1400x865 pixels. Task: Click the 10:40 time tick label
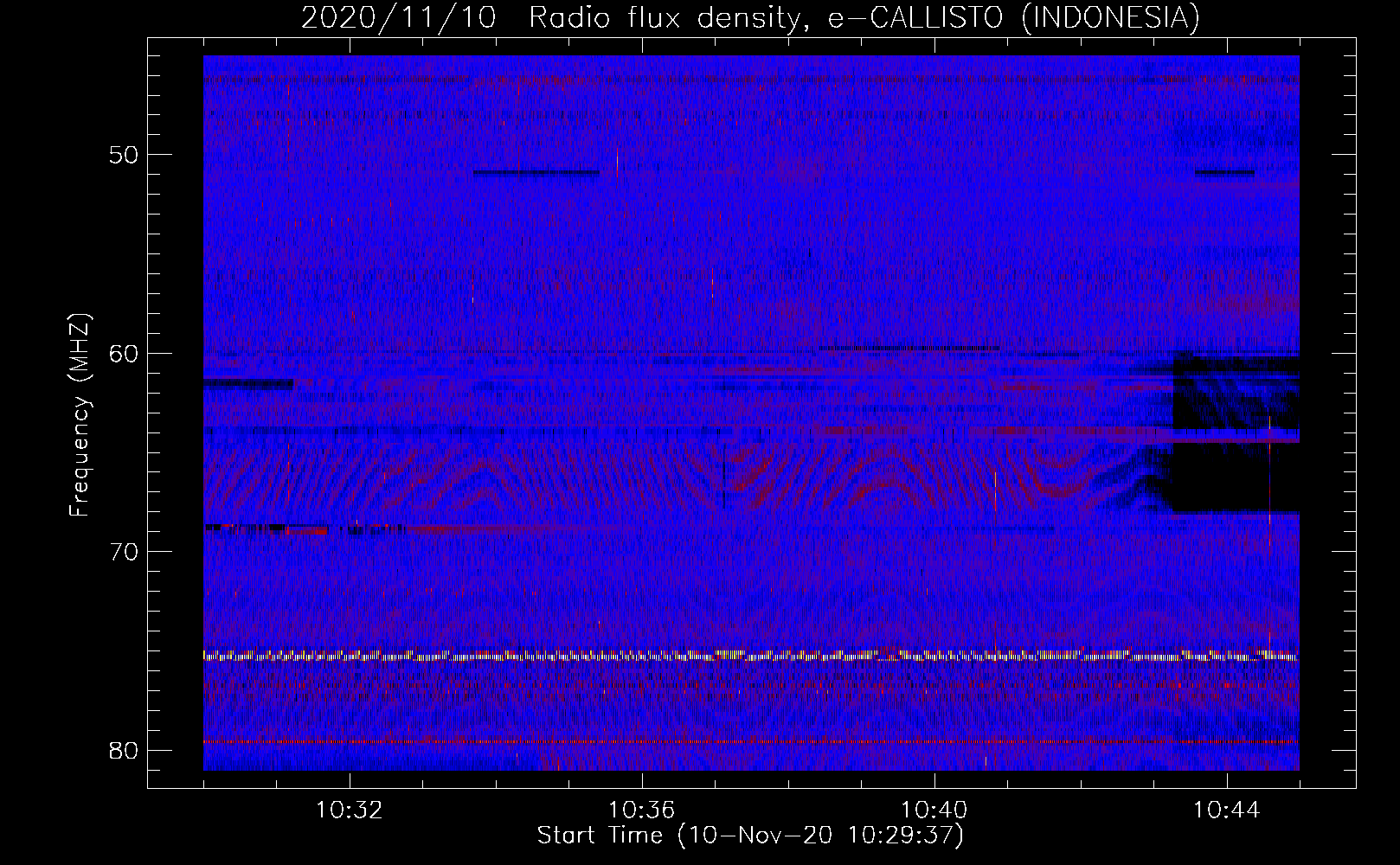click(934, 811)
